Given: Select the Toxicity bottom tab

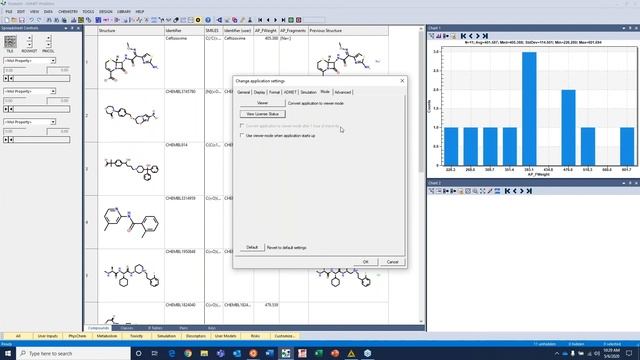Looking at the screenshot, I should click(x=136, y=336).
